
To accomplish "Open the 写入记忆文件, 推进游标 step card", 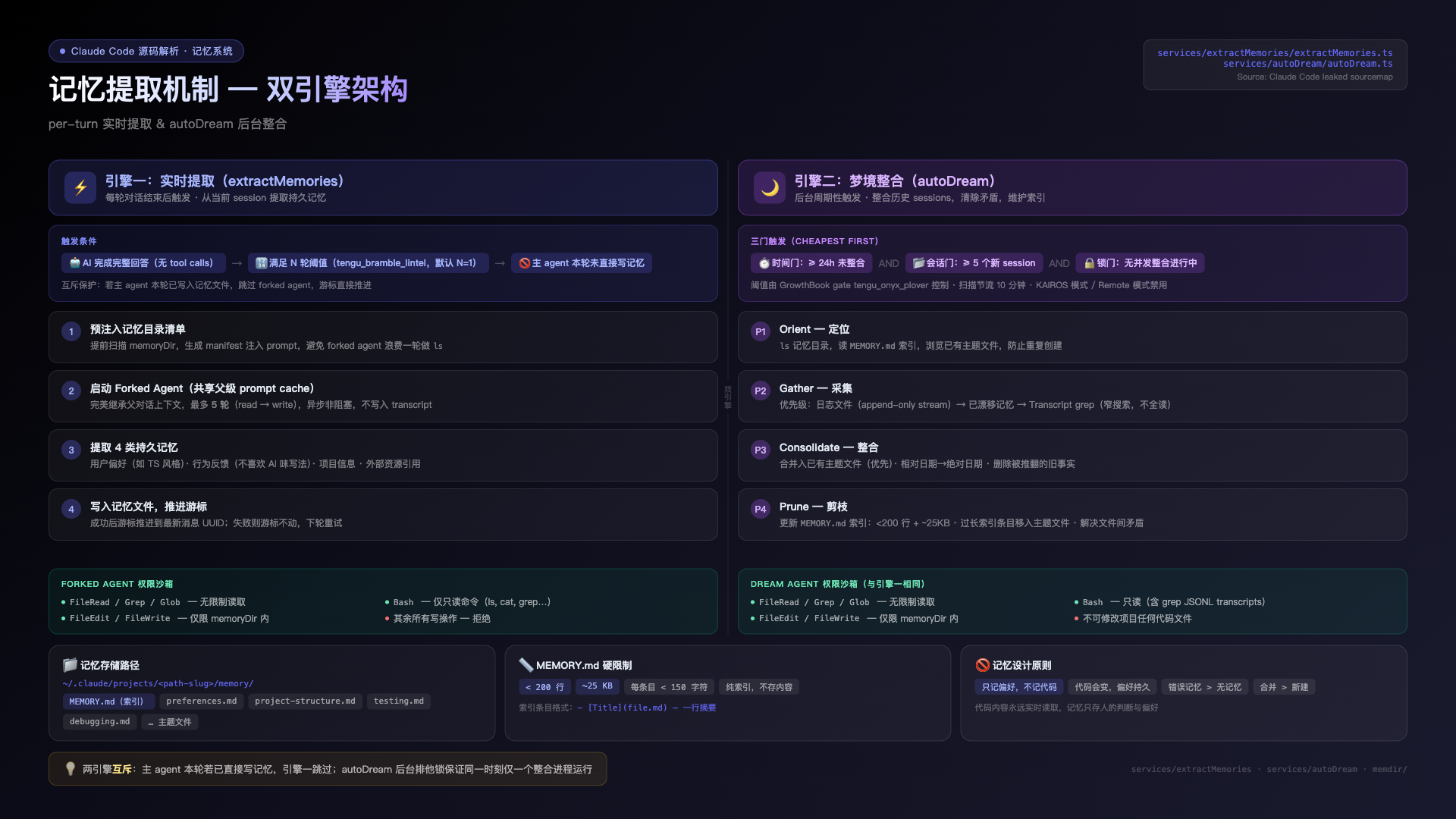I will click(383, 514).
